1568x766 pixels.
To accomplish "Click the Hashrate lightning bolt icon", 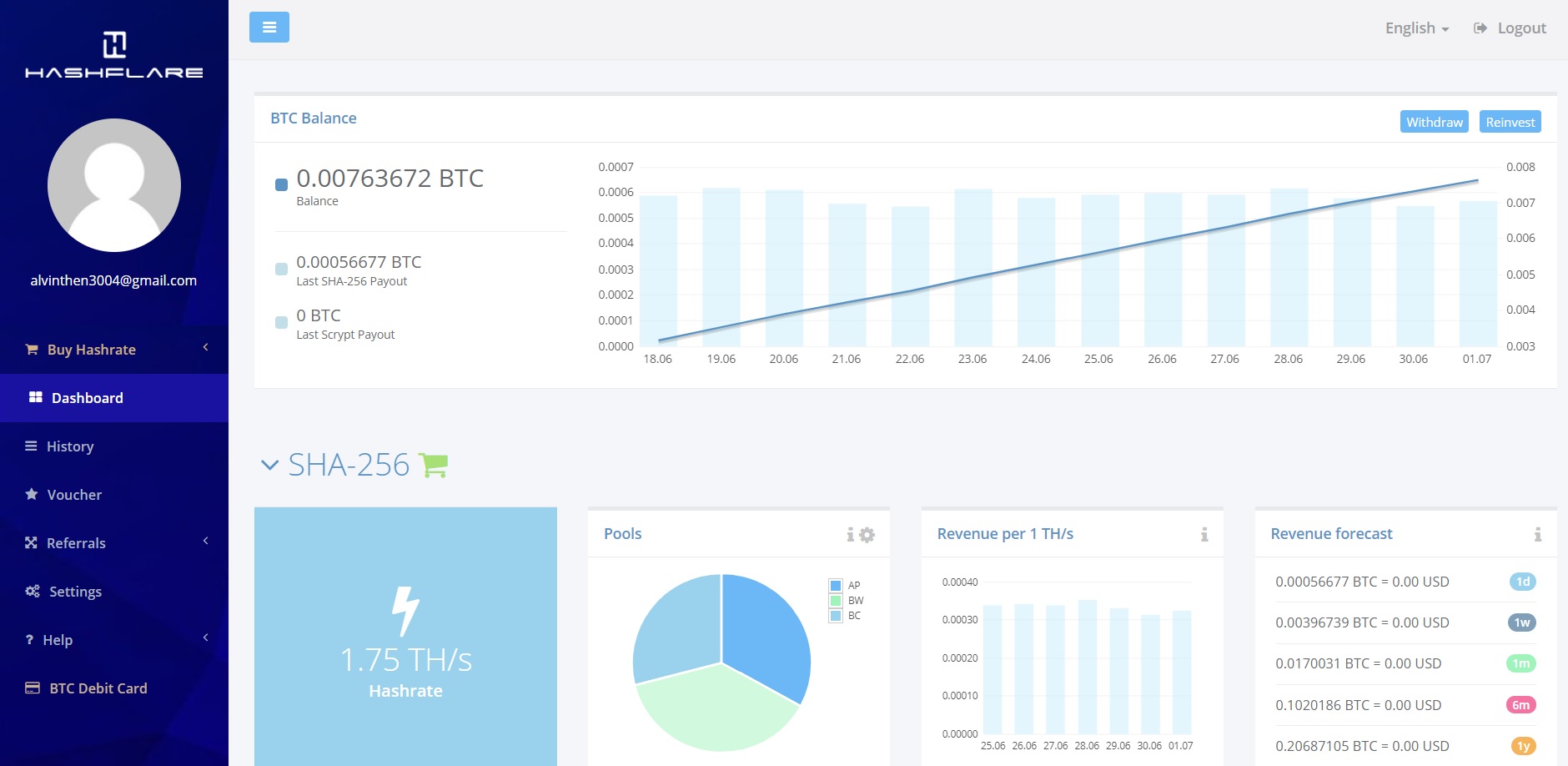I will [x=405, y=611].
